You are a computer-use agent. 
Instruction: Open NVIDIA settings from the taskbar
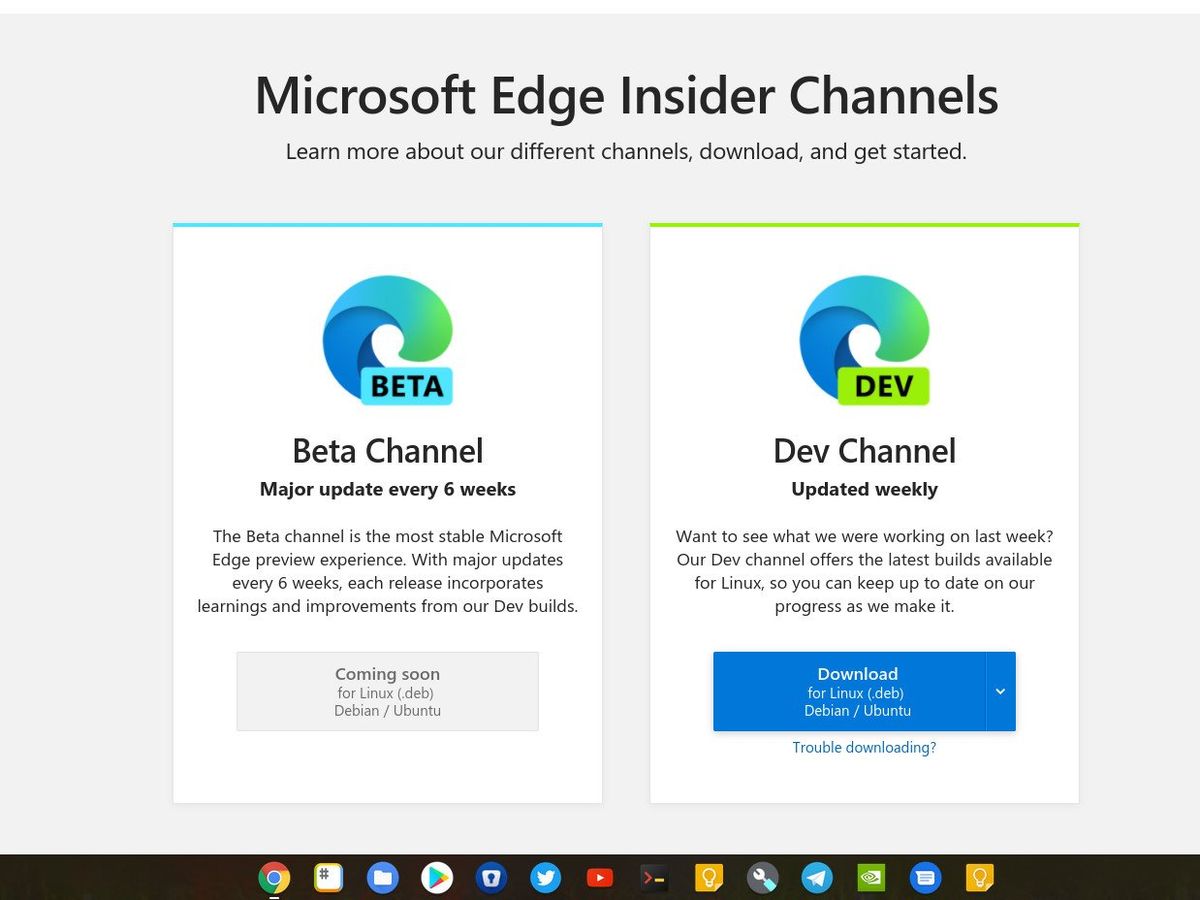click(870, 877)
